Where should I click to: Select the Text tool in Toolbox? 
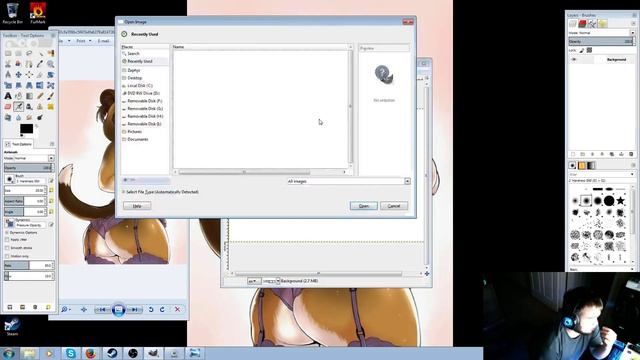pyautogui.click(x=8, y=96)
